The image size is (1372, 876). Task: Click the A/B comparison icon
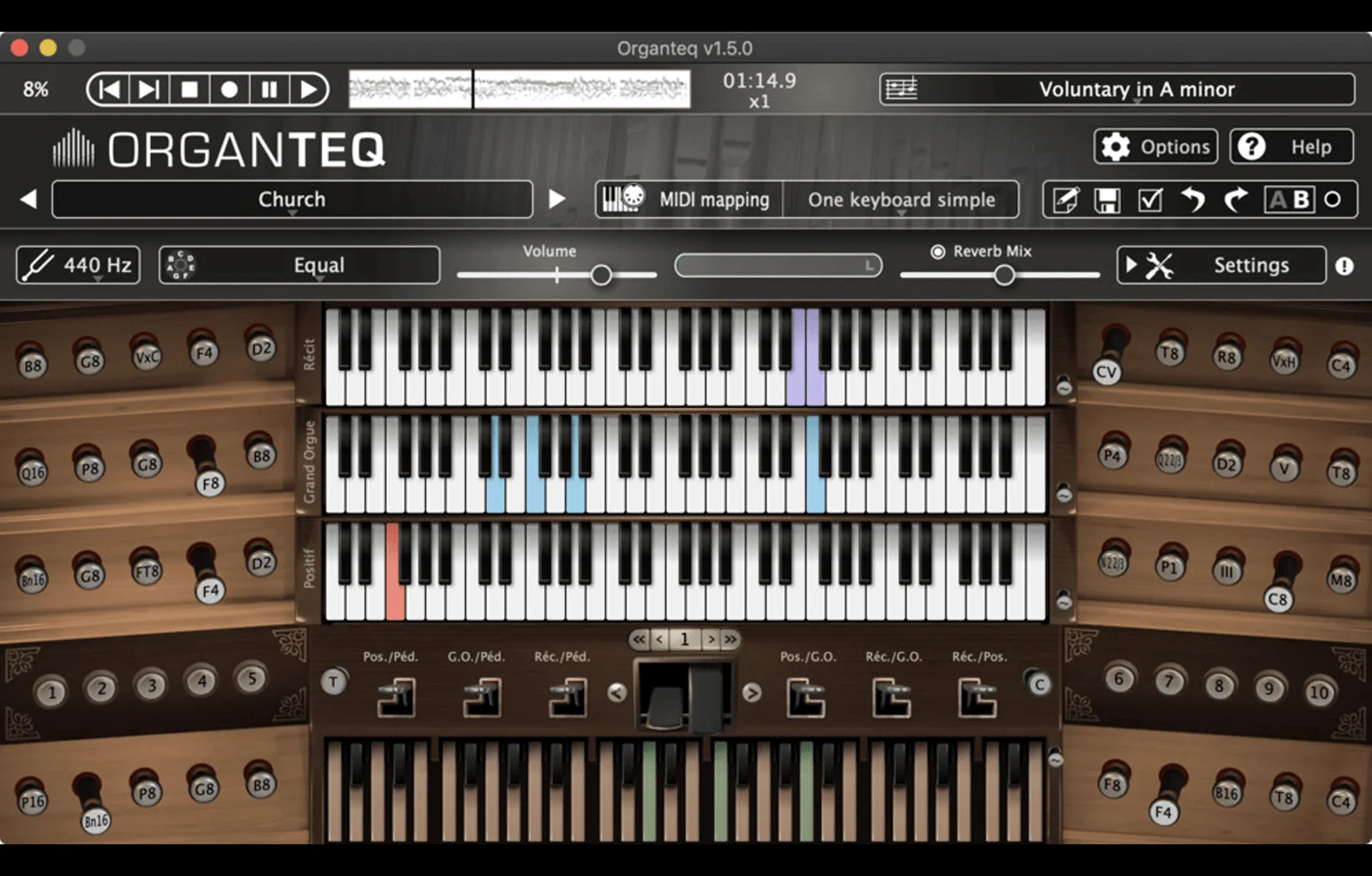pos(1290,200)
